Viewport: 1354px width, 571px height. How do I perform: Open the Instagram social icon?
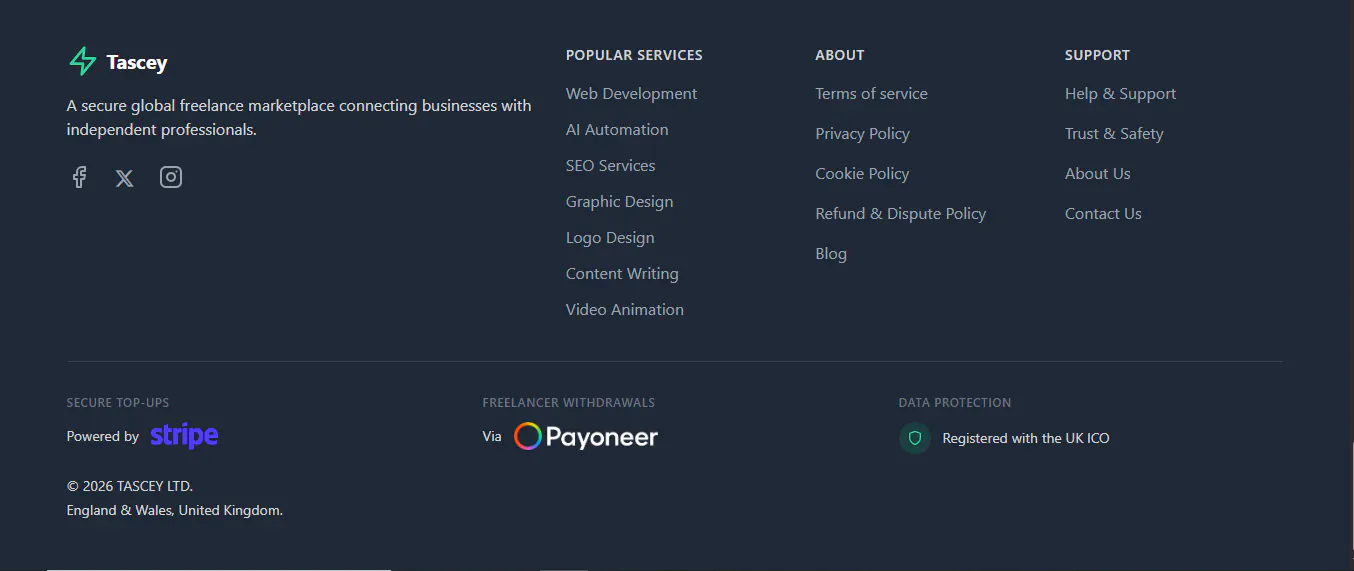[x=171, y=177]
